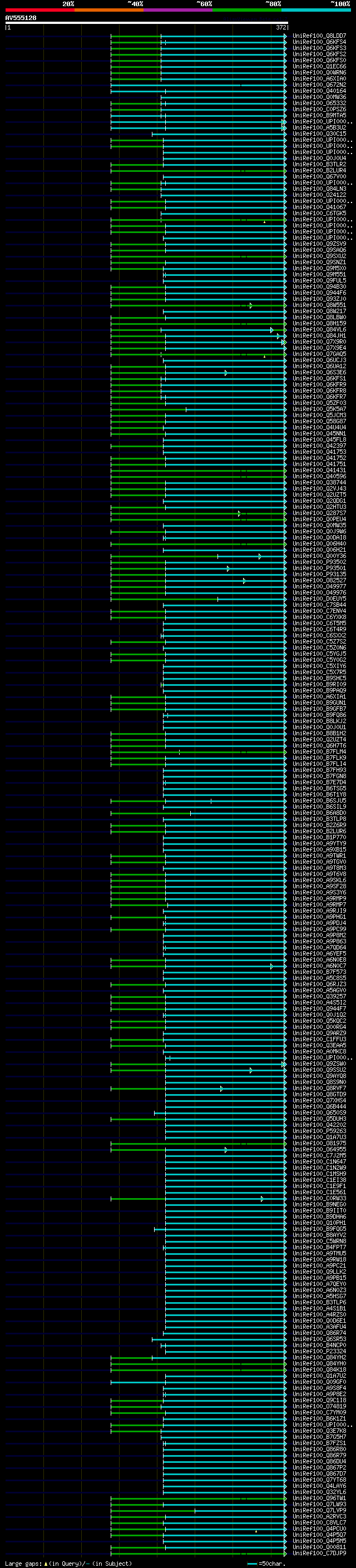
Task: Select hit UniRef100_B7FGN8
Action: 319,776
